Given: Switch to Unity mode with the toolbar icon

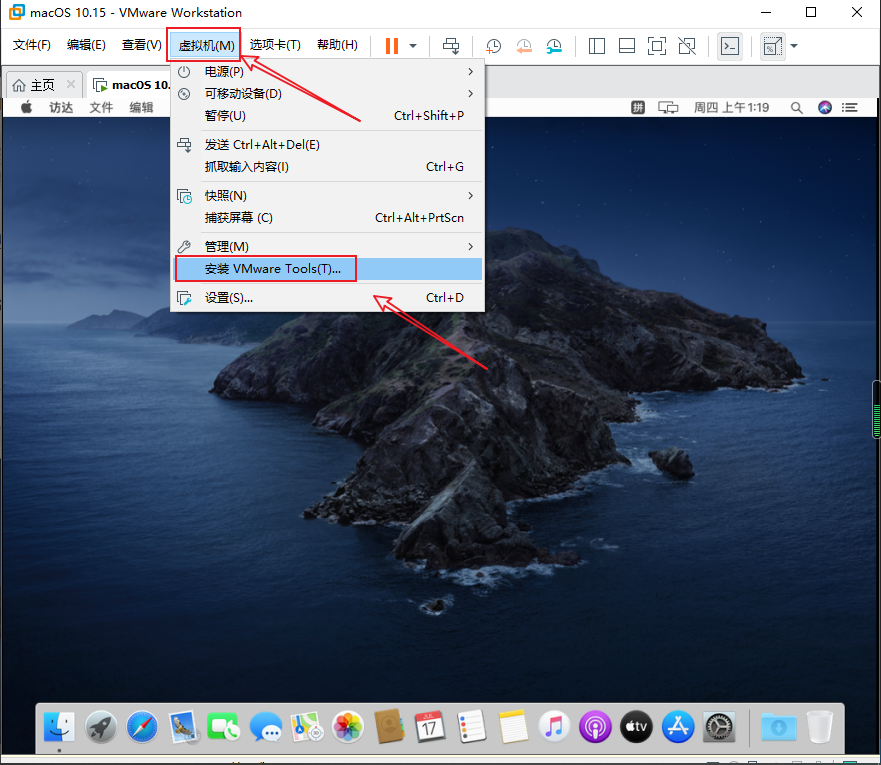Looking at the screenshot, I should click(x=687, y=46).
